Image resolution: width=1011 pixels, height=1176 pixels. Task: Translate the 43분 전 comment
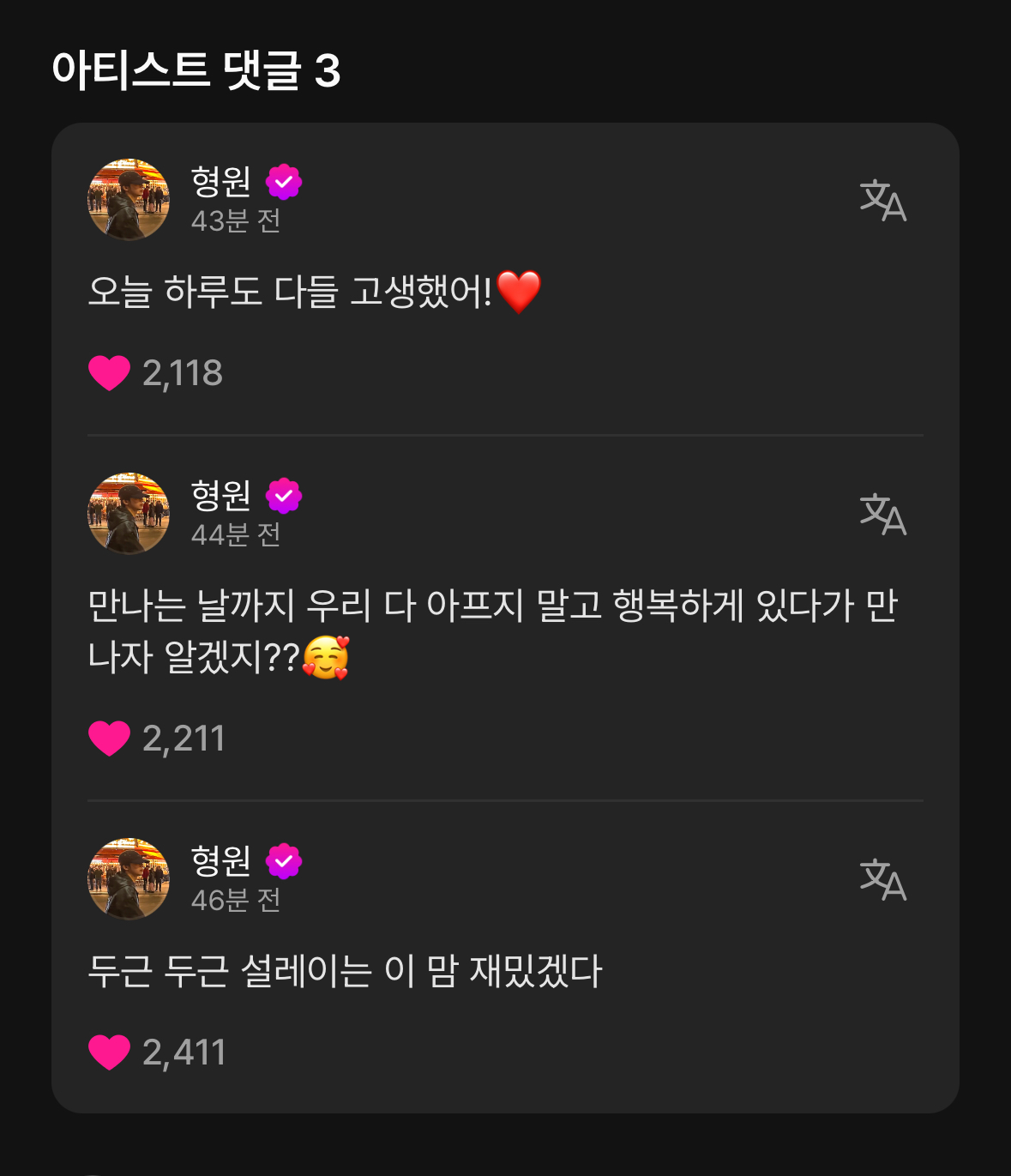[882, 200]
